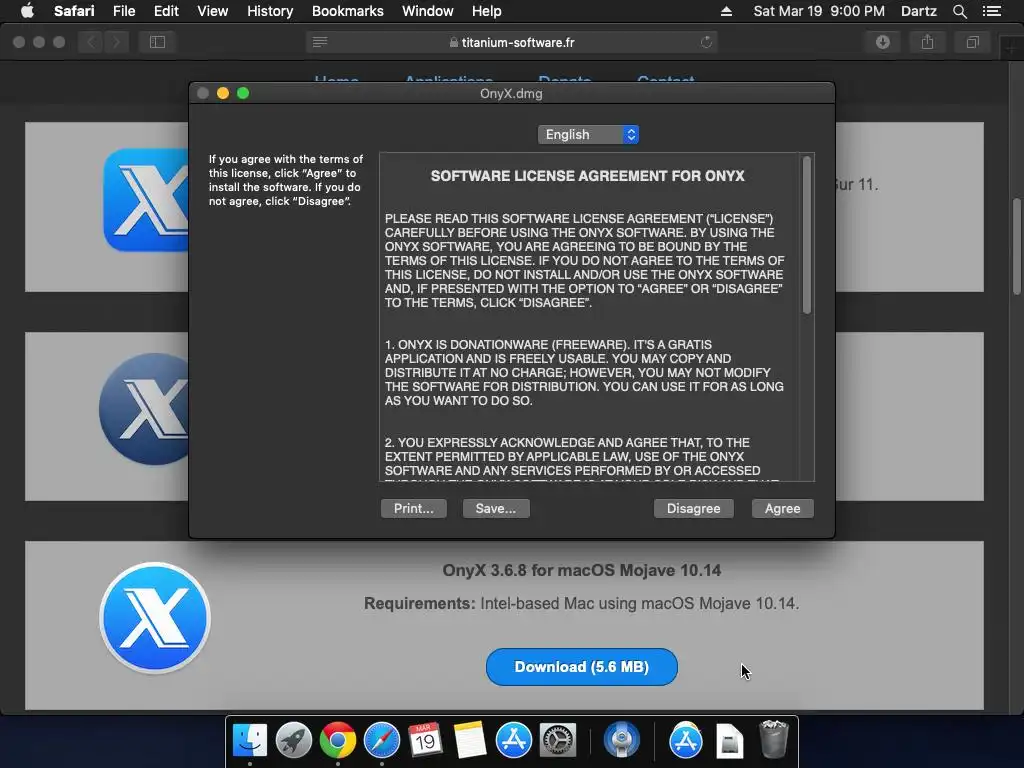Open App Store left of System Preferences

coord(513,741)
